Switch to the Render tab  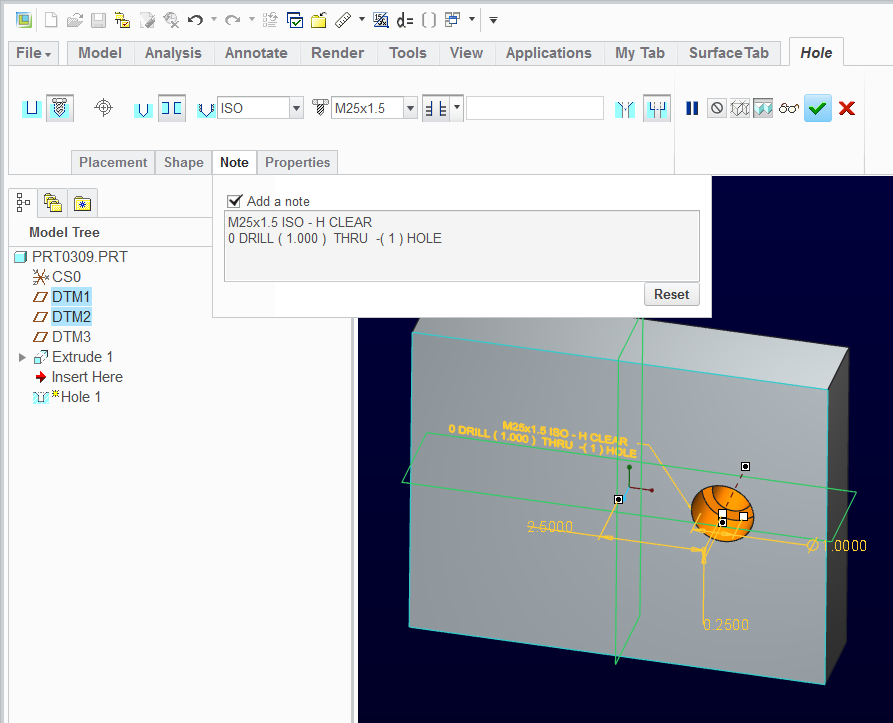click(337, 53)
